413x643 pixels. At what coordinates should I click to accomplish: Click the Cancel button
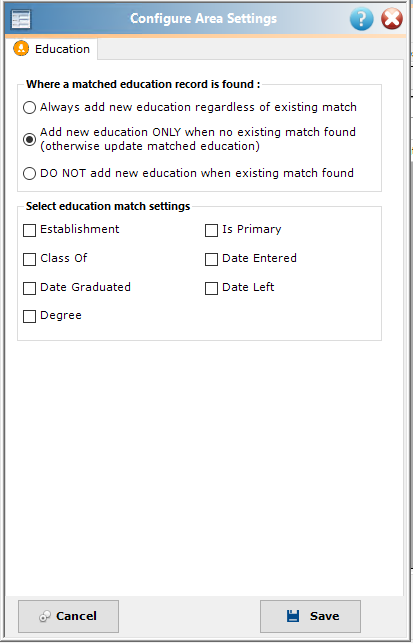pos(68,616)
